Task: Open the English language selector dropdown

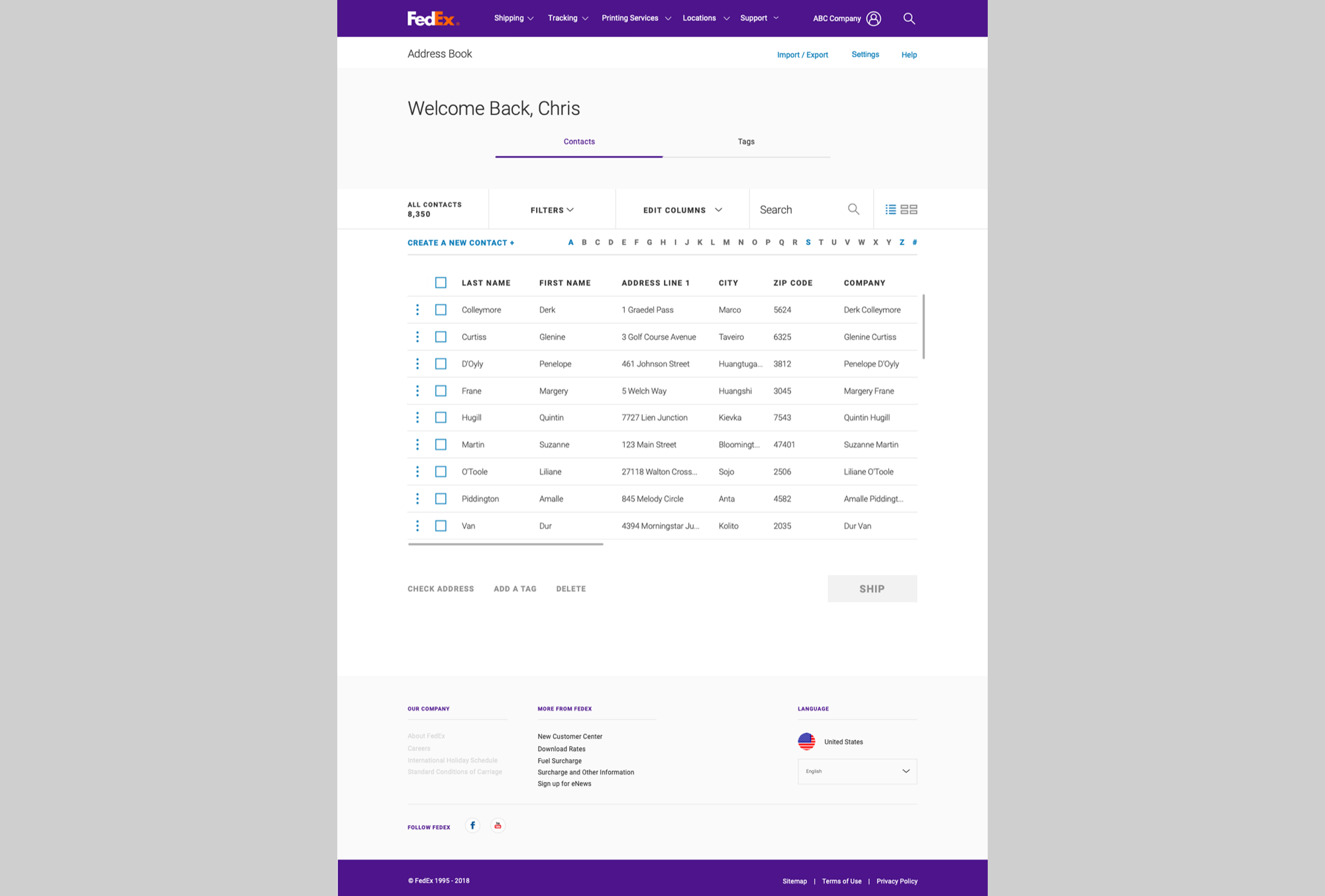Action: (857, 771)
